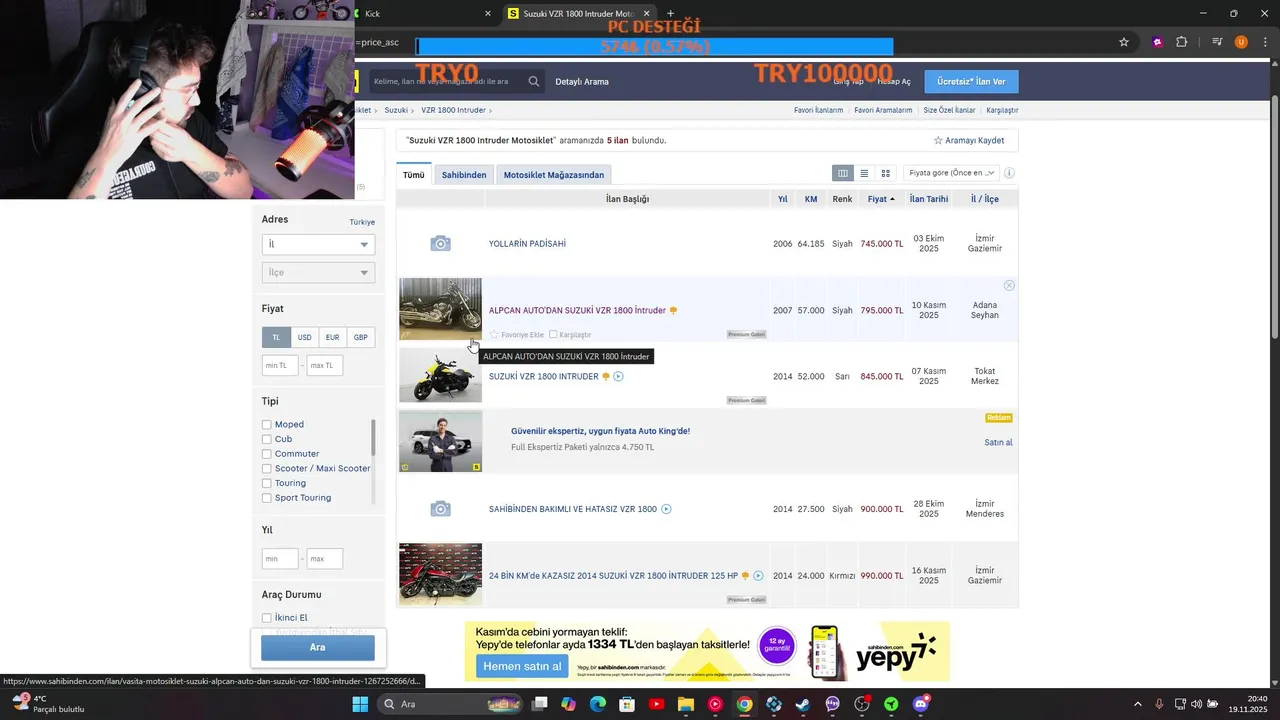The width and height of the screenshot is (1280, 720).
Task: Select EUR currency toggle
Action: [332, 337]
